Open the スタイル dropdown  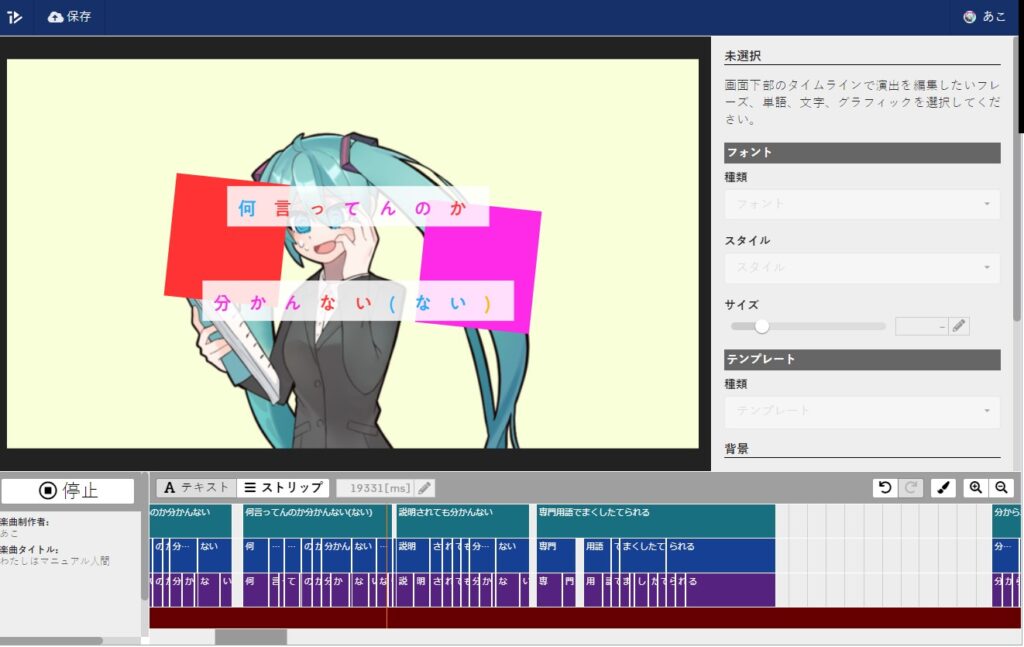(861, 267)
